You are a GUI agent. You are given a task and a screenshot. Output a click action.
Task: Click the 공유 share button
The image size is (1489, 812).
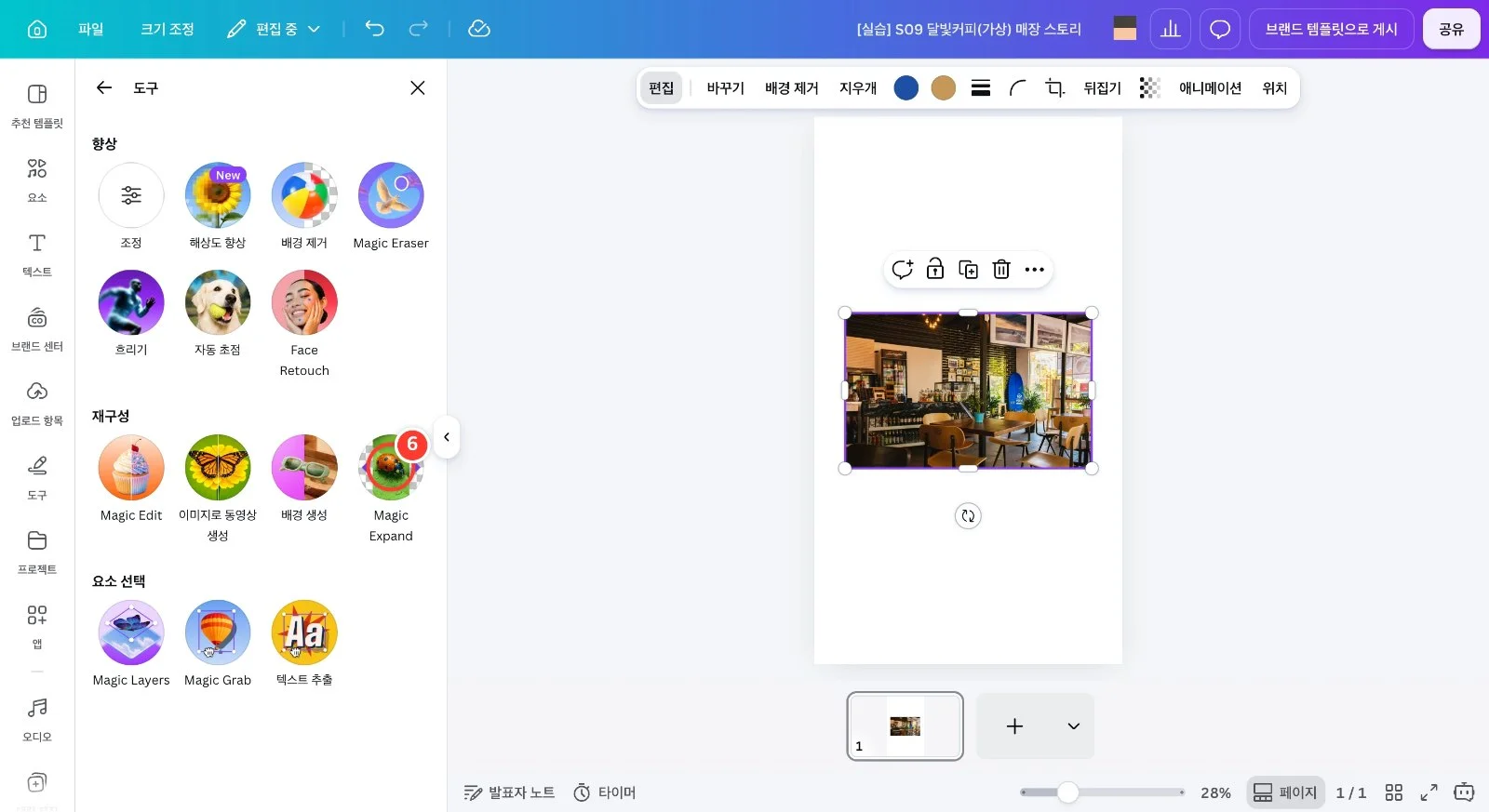click(1452, 29)
